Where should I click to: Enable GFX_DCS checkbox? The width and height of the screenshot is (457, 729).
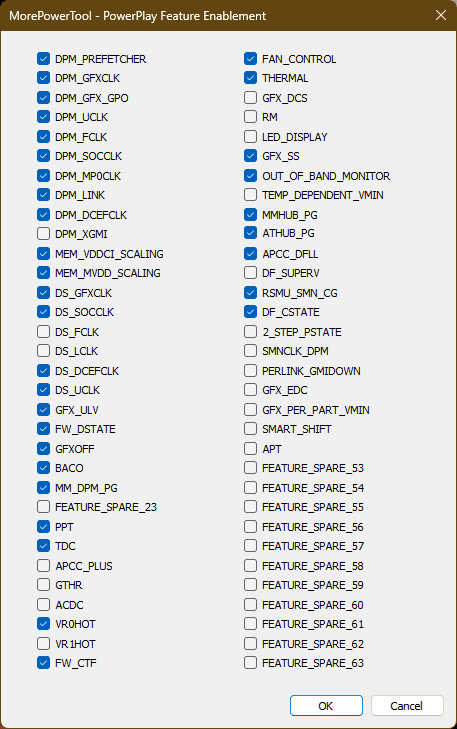[250, 98]
